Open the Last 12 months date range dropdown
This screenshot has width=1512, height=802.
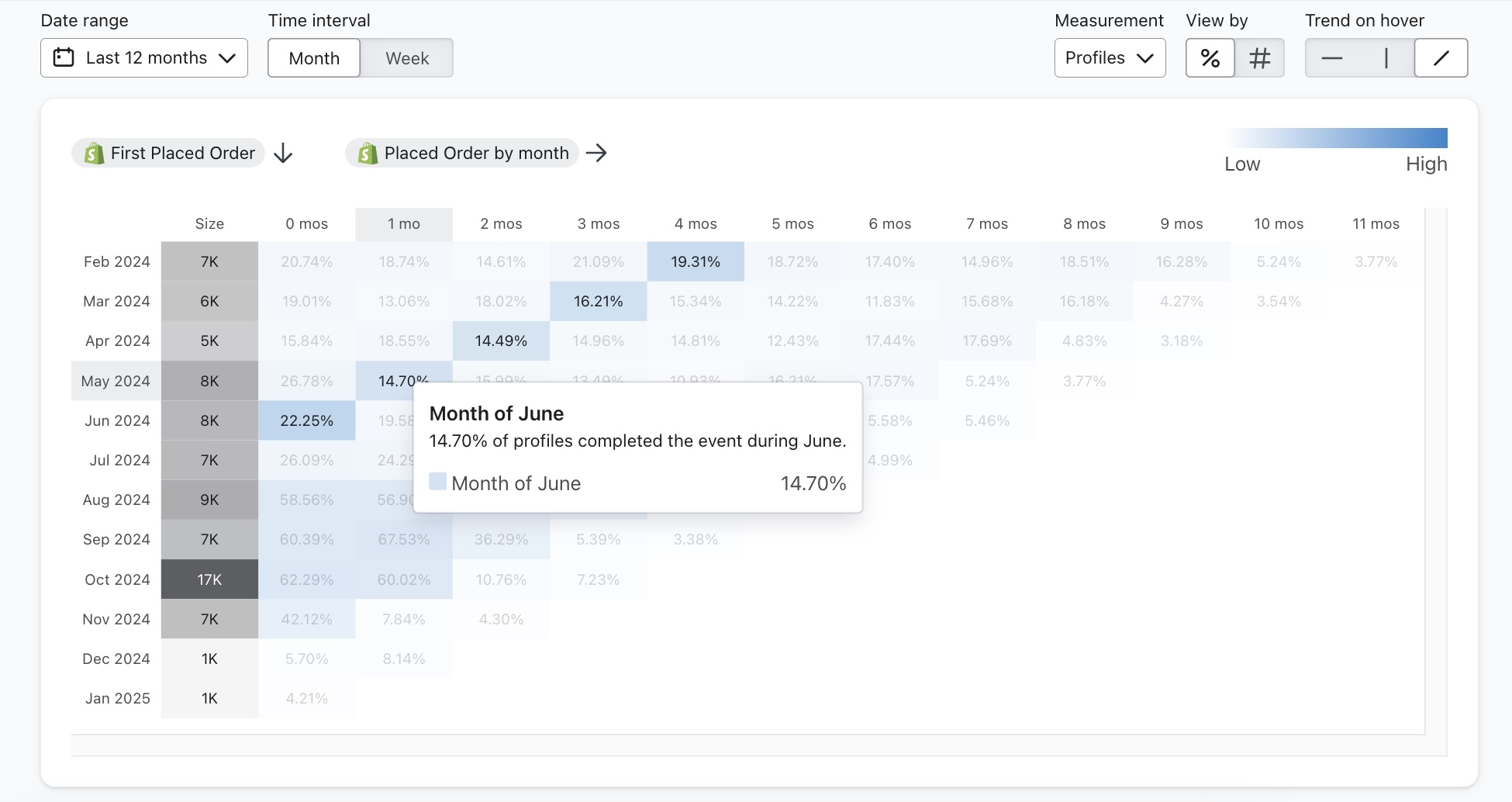click(144, 58)
